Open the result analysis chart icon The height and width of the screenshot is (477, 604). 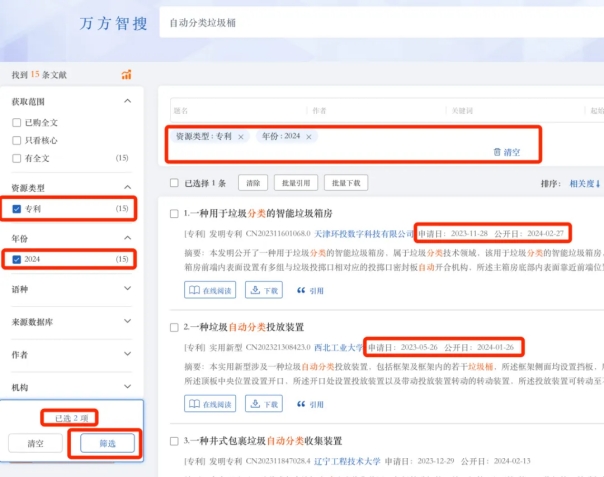coord(126,74)
